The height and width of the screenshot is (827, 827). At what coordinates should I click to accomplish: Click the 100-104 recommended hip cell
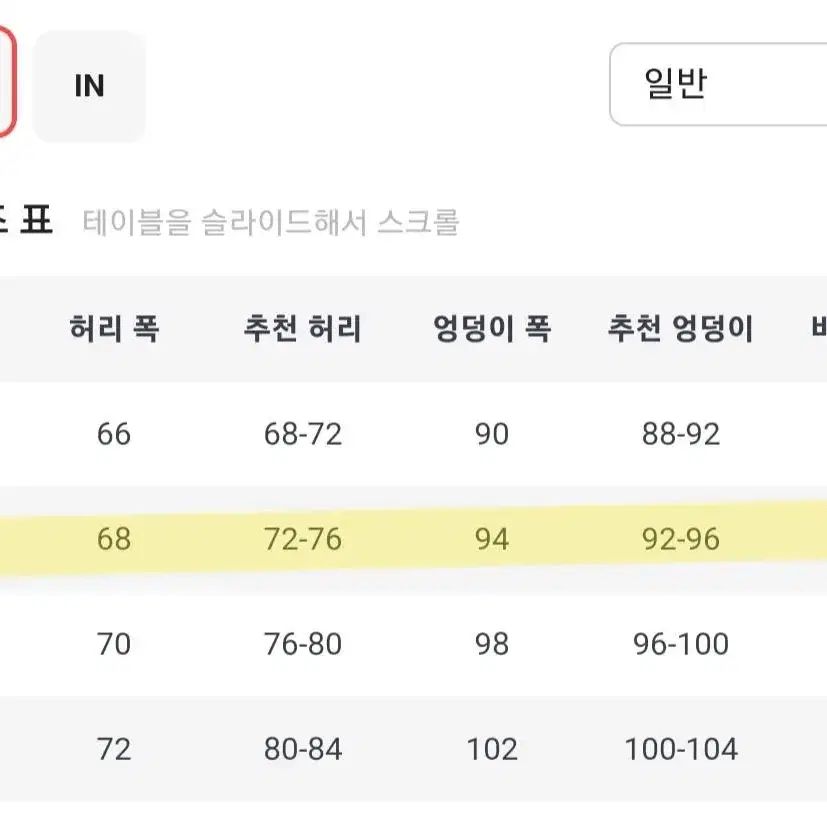680,749
